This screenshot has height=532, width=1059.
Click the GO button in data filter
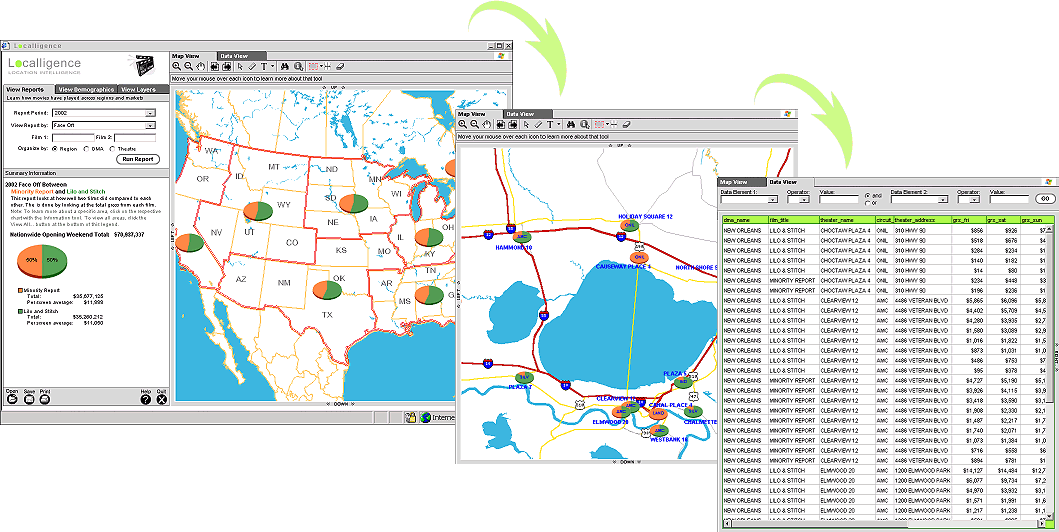tap(1045, 199)
